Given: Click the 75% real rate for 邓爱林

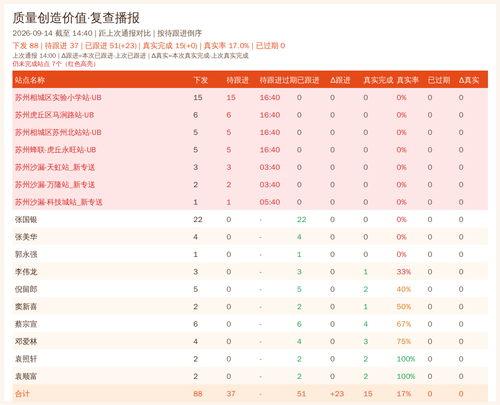Looking at the screenshot, I should click(404, 341).
